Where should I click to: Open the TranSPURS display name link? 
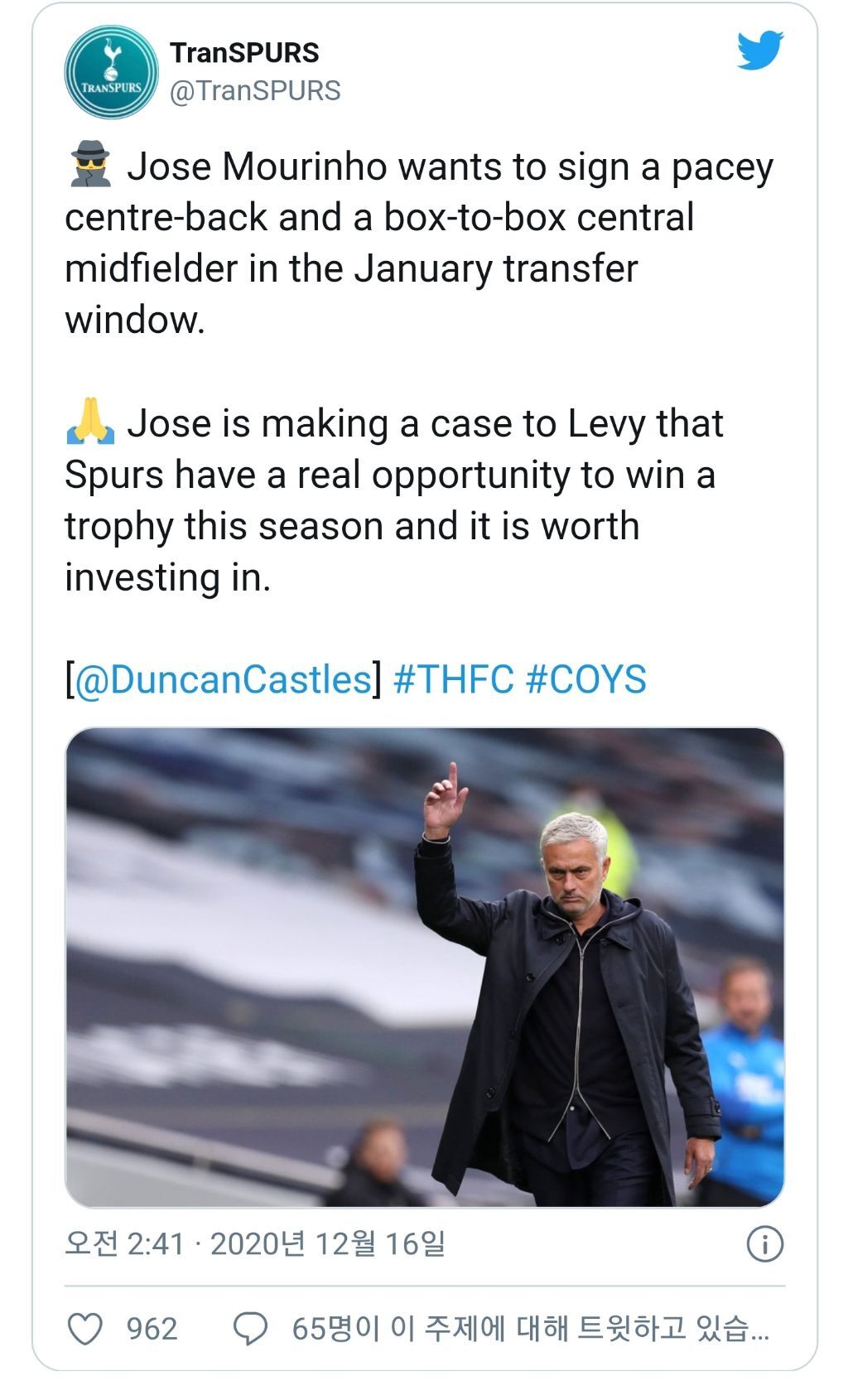[244, 52]
